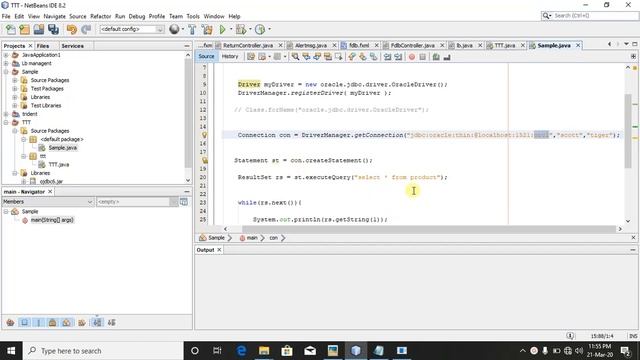
Task: Click the Open Project toolbar icon
Action: click(39, 29)
